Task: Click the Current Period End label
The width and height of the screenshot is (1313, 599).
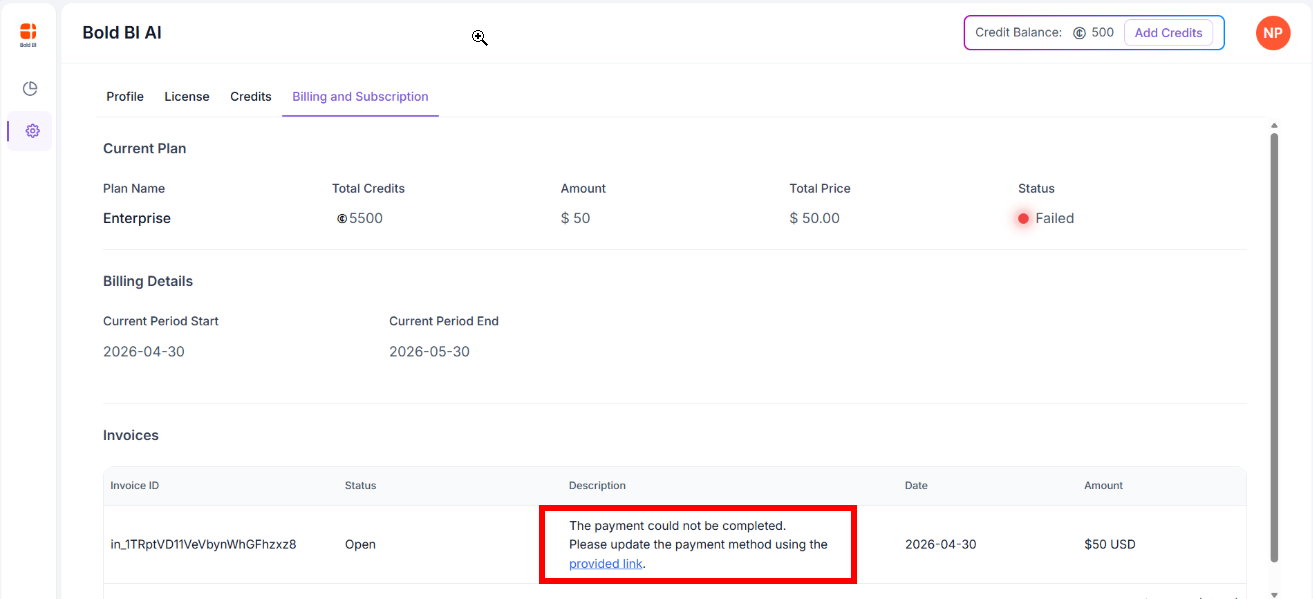Action: tap(444, 321)
